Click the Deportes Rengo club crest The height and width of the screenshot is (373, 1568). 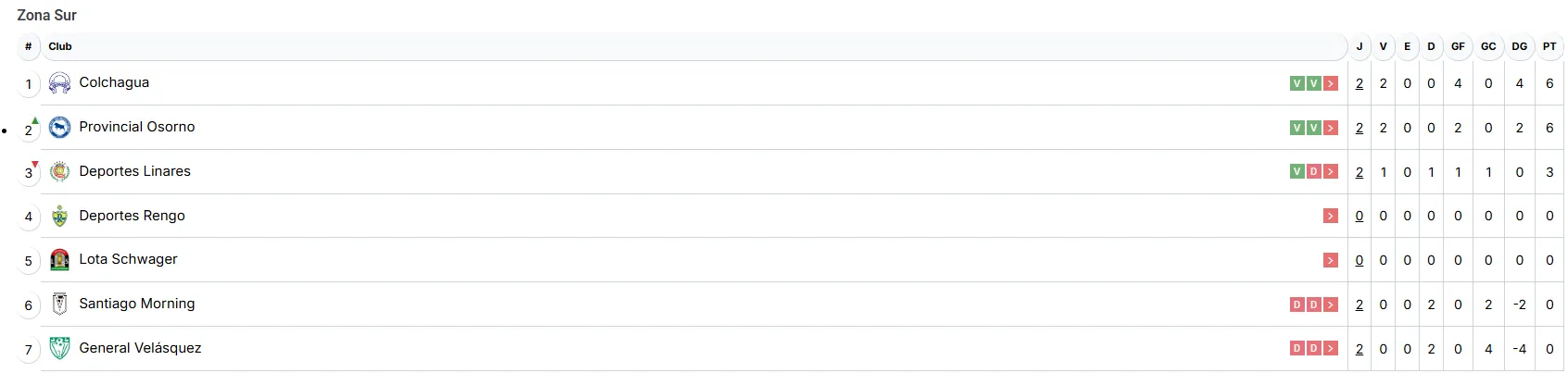59,216
